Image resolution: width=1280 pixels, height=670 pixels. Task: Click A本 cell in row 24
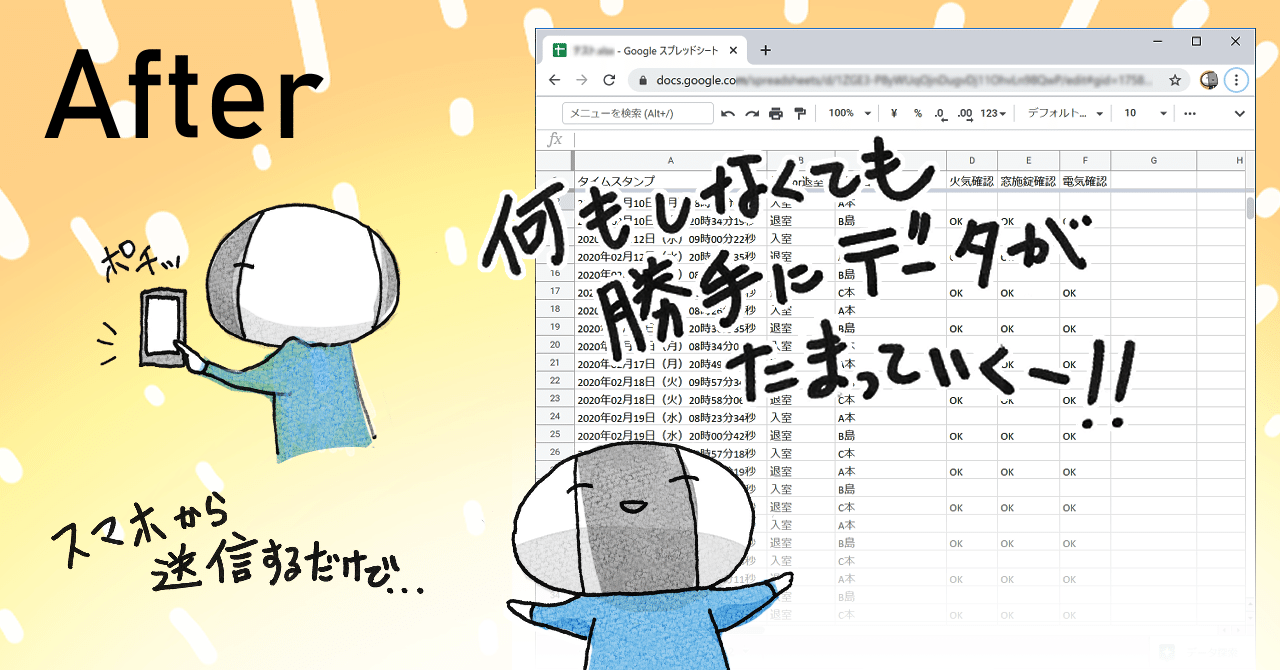pos(891,418)
